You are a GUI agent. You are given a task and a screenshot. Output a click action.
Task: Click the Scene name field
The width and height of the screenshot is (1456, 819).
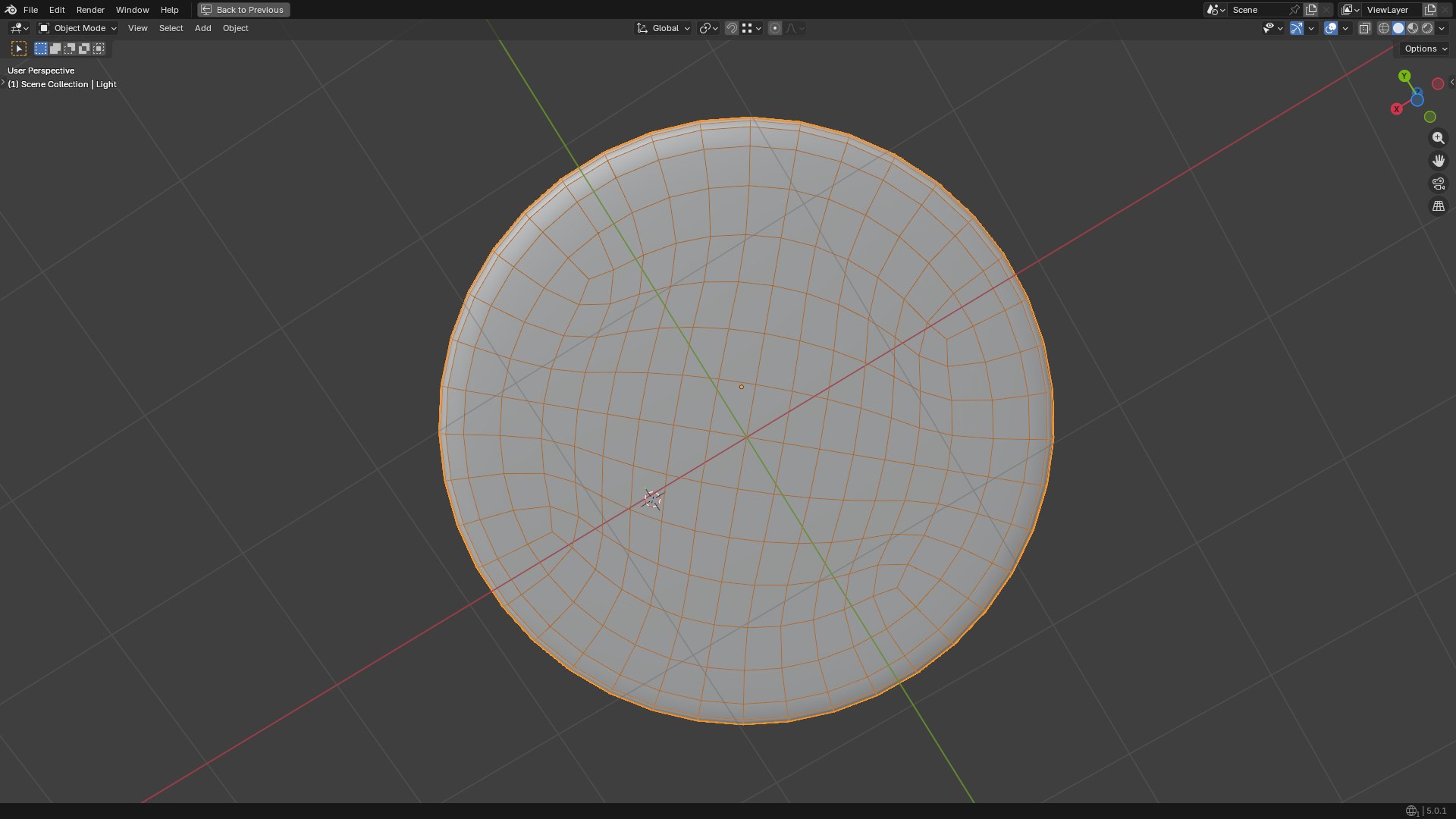1257,10
